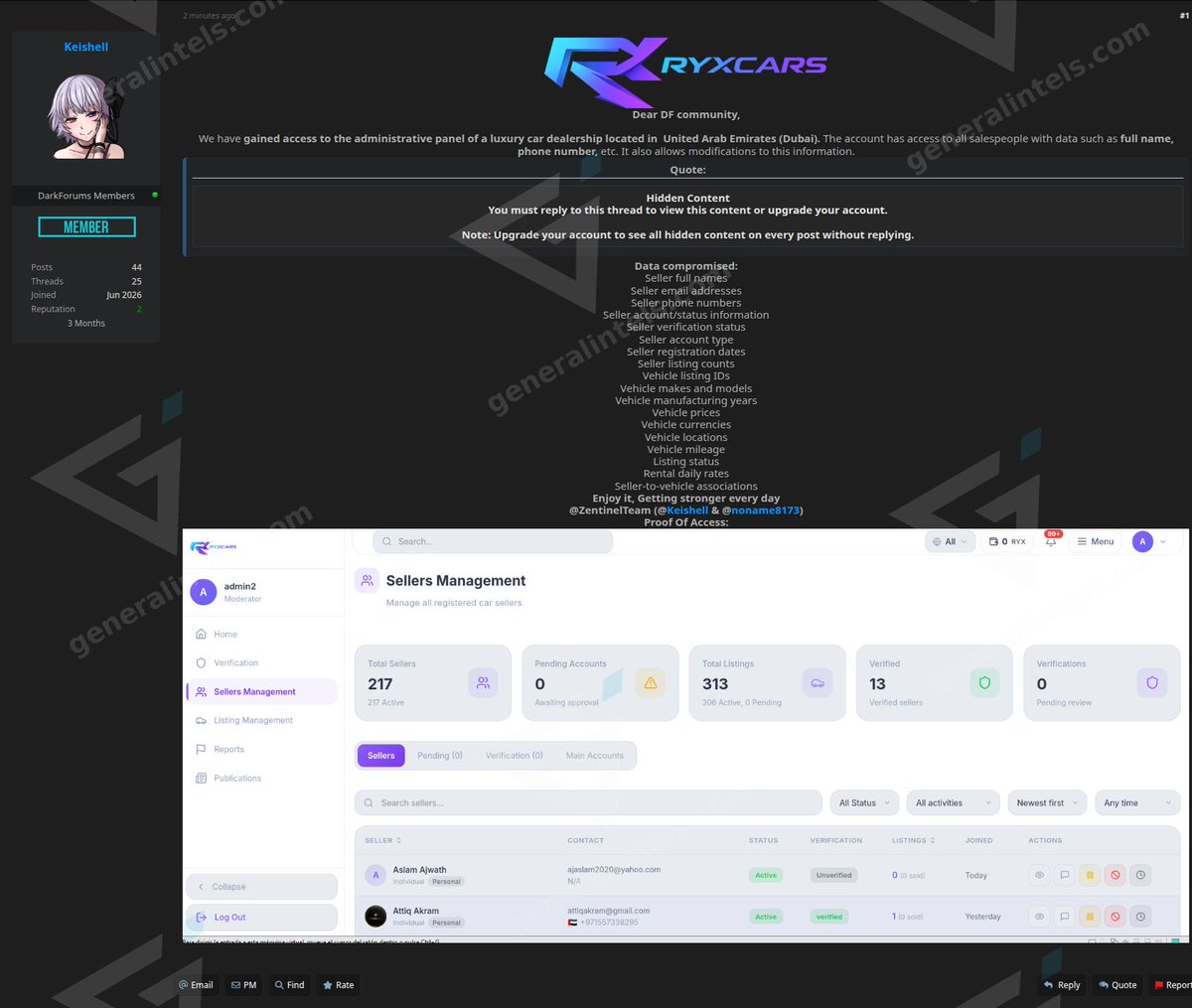The height and width of the screenshot is (1008, 1192).
Task: Click the forum Reply button
Action: 1061,985
